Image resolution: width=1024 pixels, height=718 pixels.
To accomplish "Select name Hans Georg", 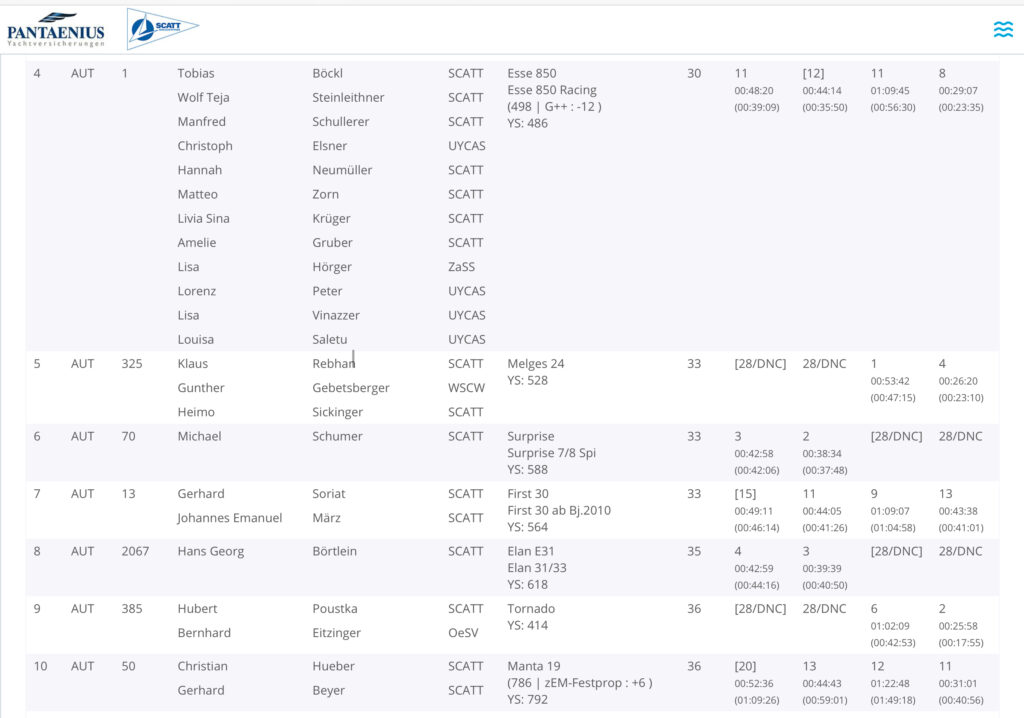I will tap(210, 551).
